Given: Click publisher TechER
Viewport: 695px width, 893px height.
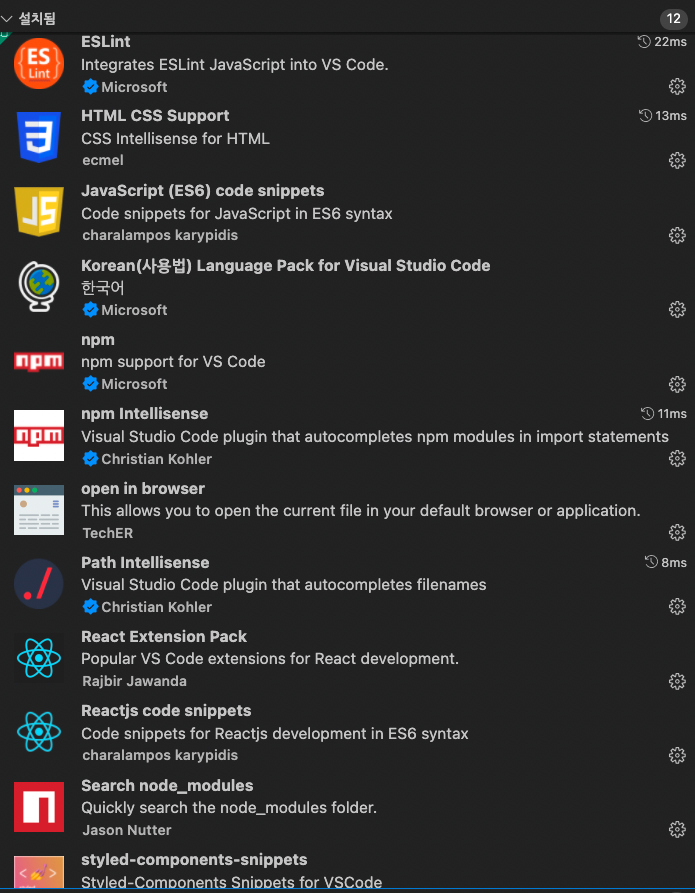Looking at the screenshot, I should (108, 533).
